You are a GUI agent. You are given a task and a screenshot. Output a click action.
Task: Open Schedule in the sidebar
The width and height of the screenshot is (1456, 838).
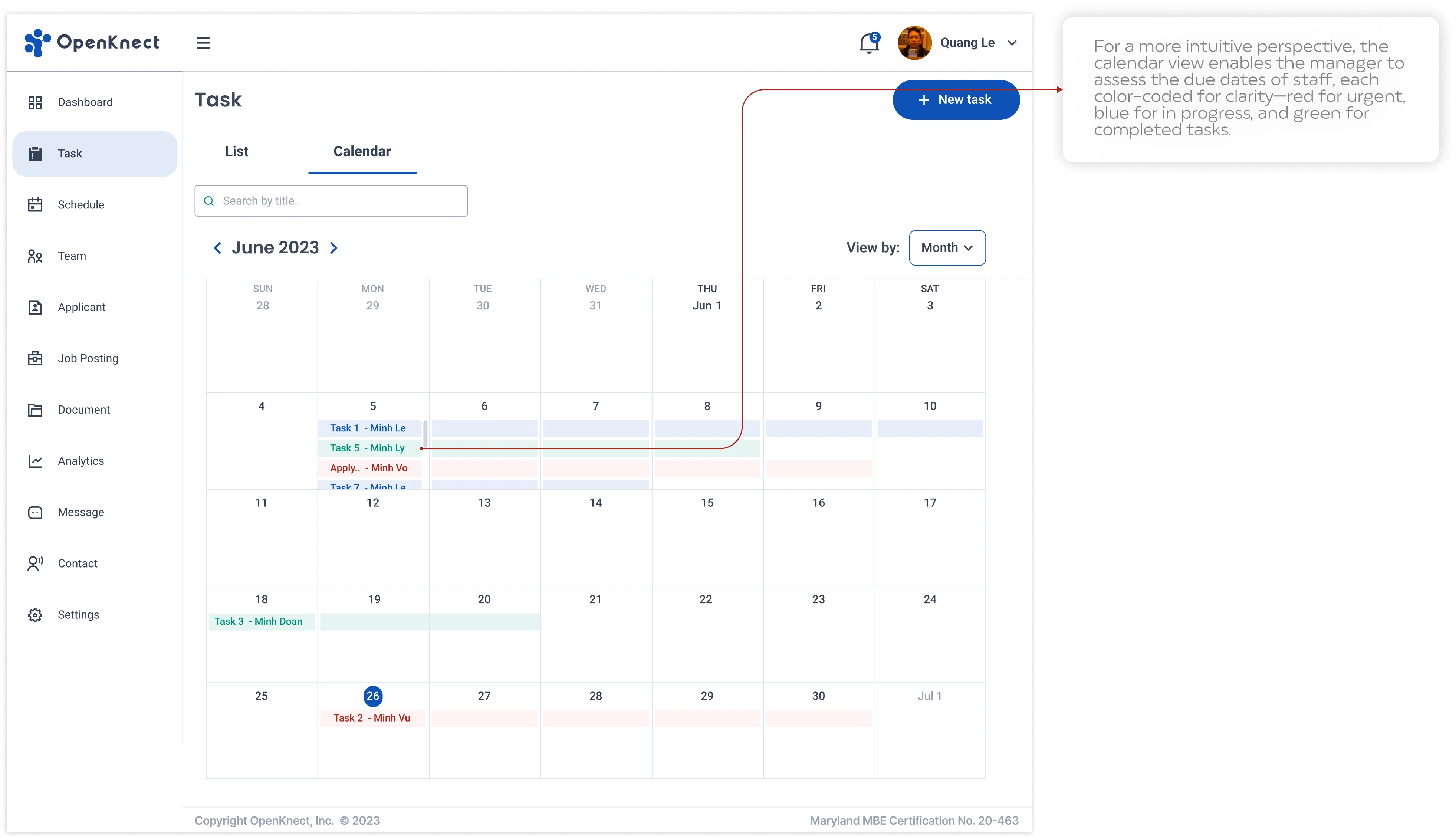click(81, 205)
